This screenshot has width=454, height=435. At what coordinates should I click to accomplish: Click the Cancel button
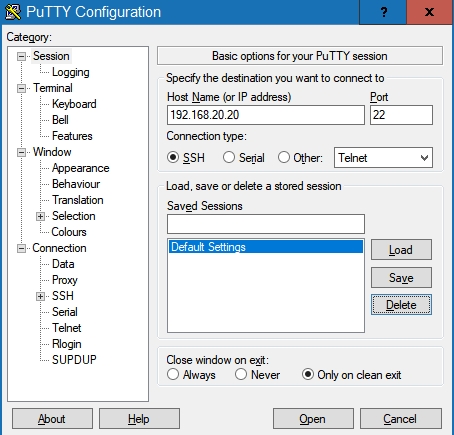pos(401,419)
